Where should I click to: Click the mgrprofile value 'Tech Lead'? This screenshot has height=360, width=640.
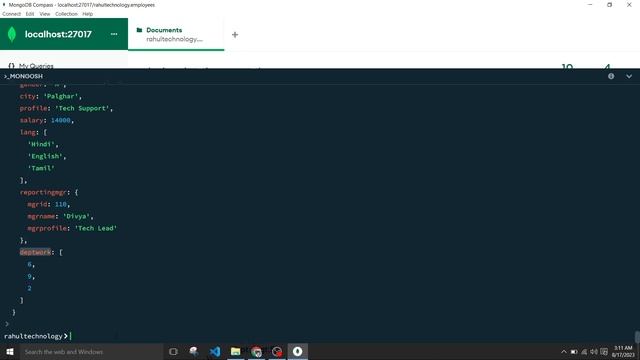(x=96, y=228)
